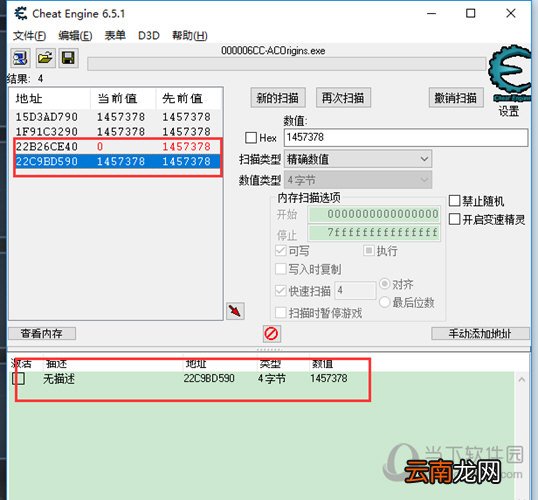Select result row 22C9BD590
This screenshot has width=538, height=500.
[116, 161]
